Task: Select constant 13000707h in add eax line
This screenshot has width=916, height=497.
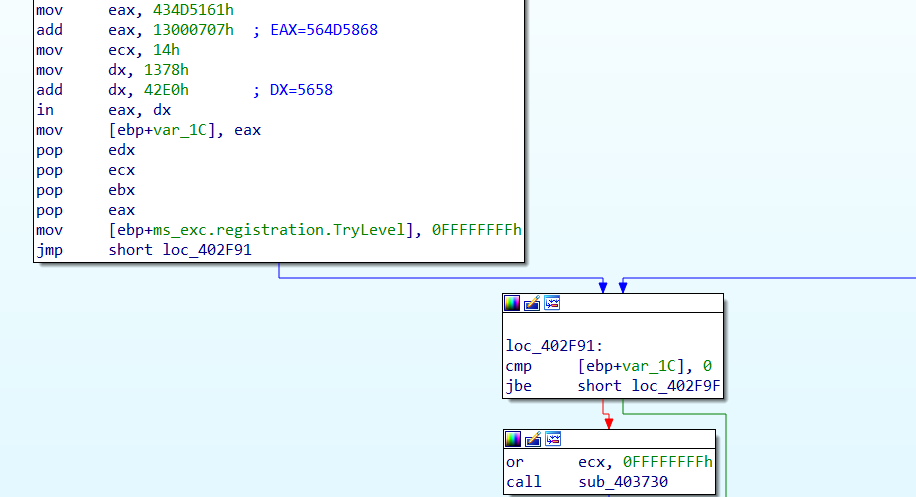Action: (x=193, y=30)
